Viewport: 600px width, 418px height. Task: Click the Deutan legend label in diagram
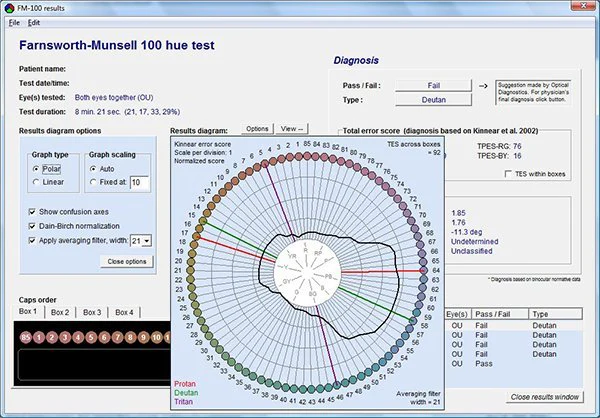click(x=186, y=393)
